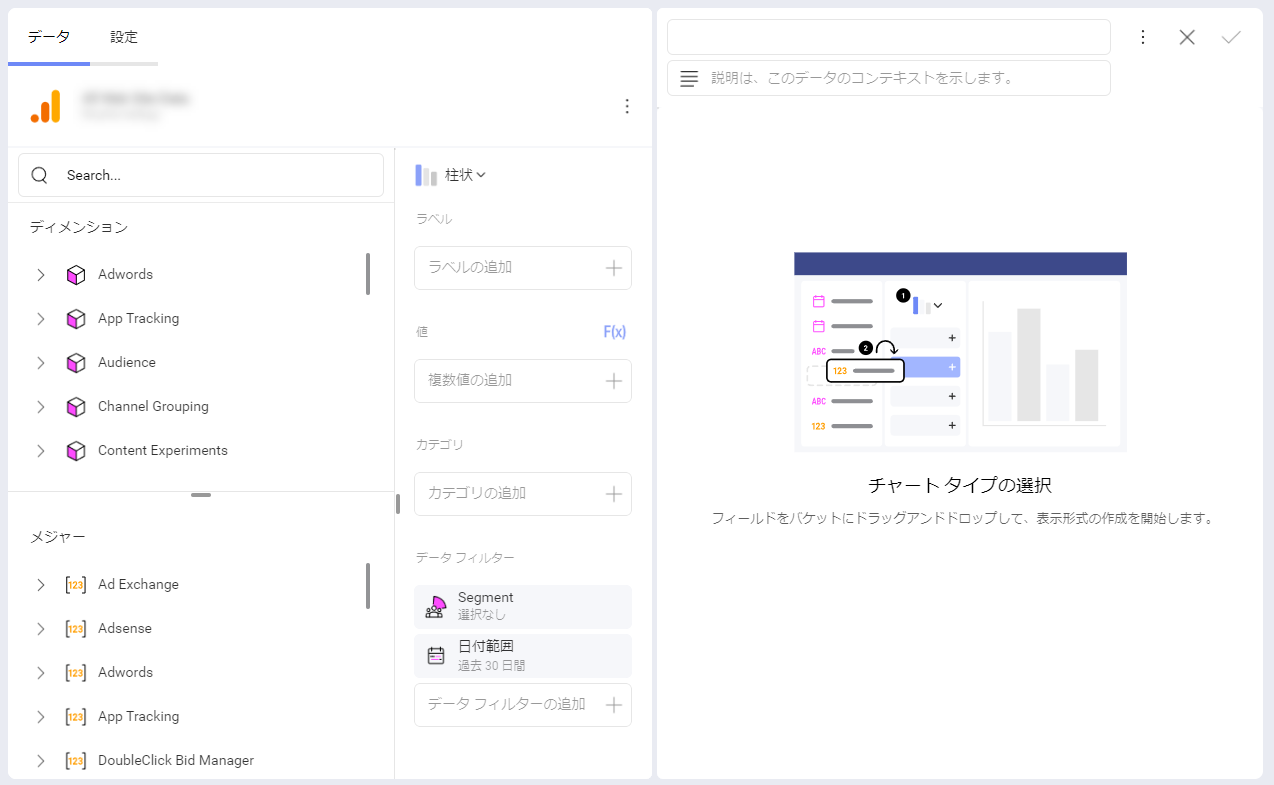Click the description lines icon
The image size is (1274, 785).
pos(689,78)
